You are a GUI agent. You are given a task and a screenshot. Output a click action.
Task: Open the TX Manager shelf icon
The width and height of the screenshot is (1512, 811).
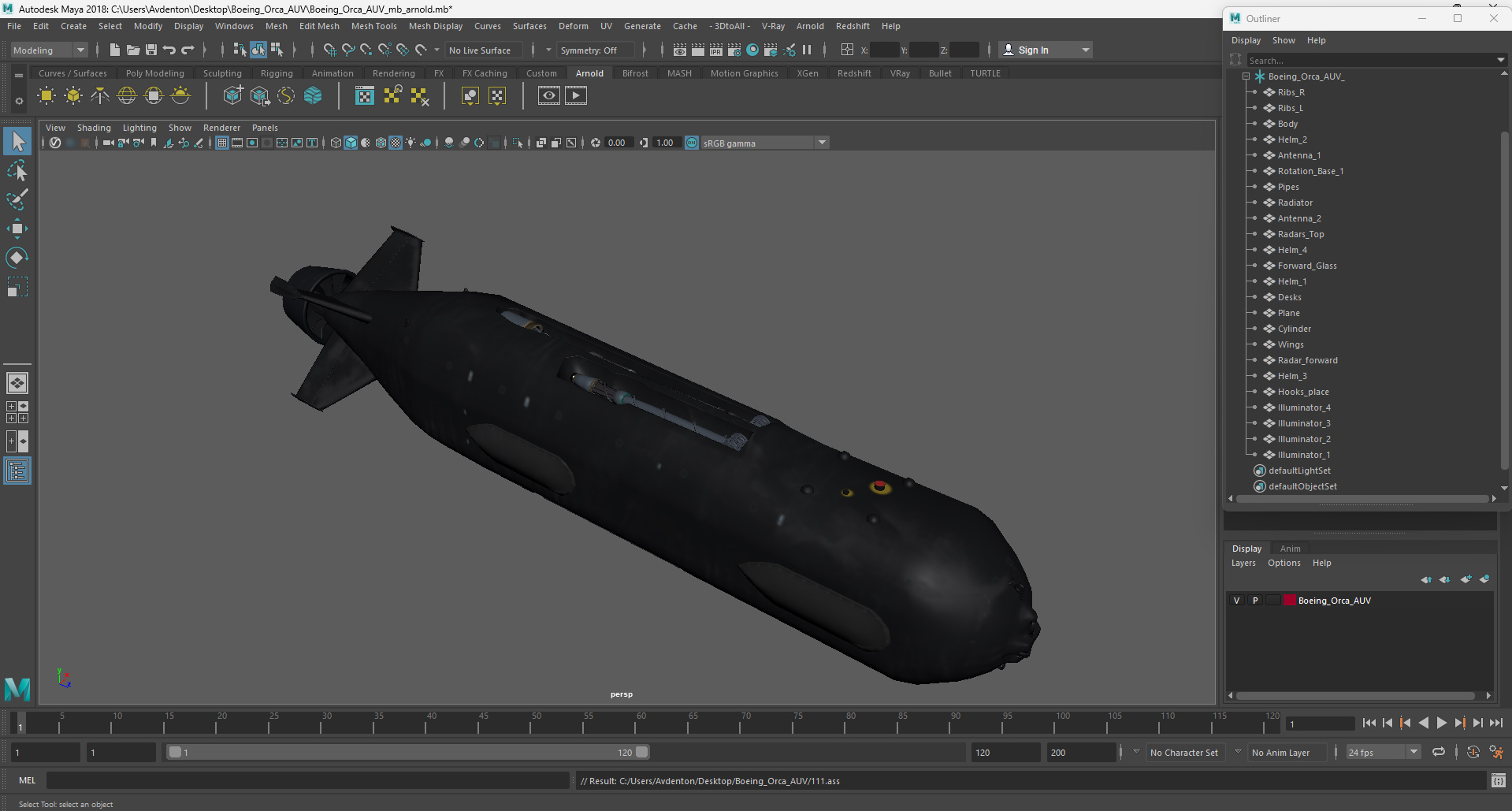coord(364,96)
